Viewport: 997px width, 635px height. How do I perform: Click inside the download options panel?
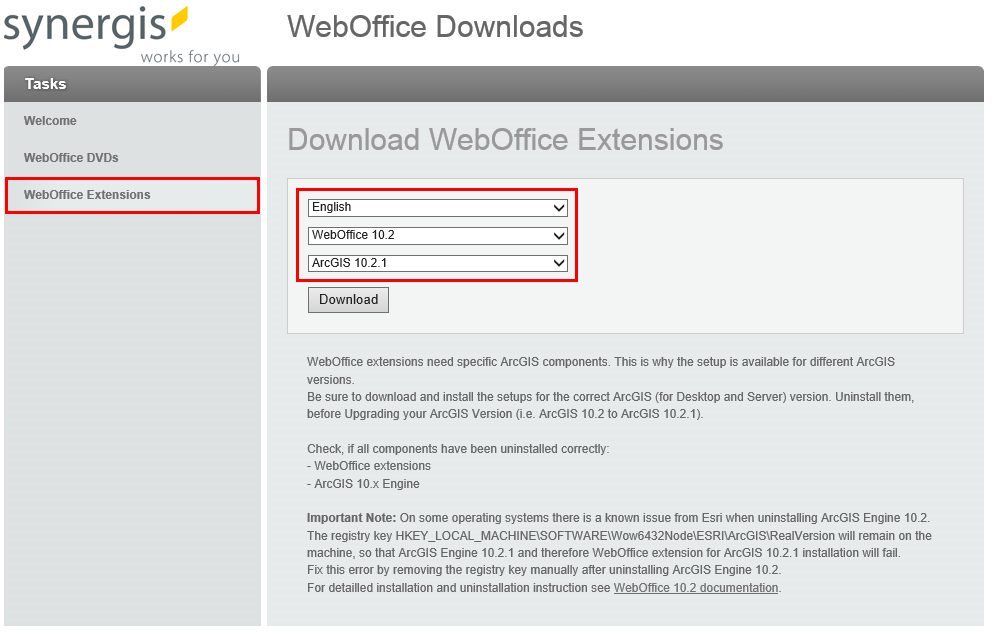tap(750, 250)
